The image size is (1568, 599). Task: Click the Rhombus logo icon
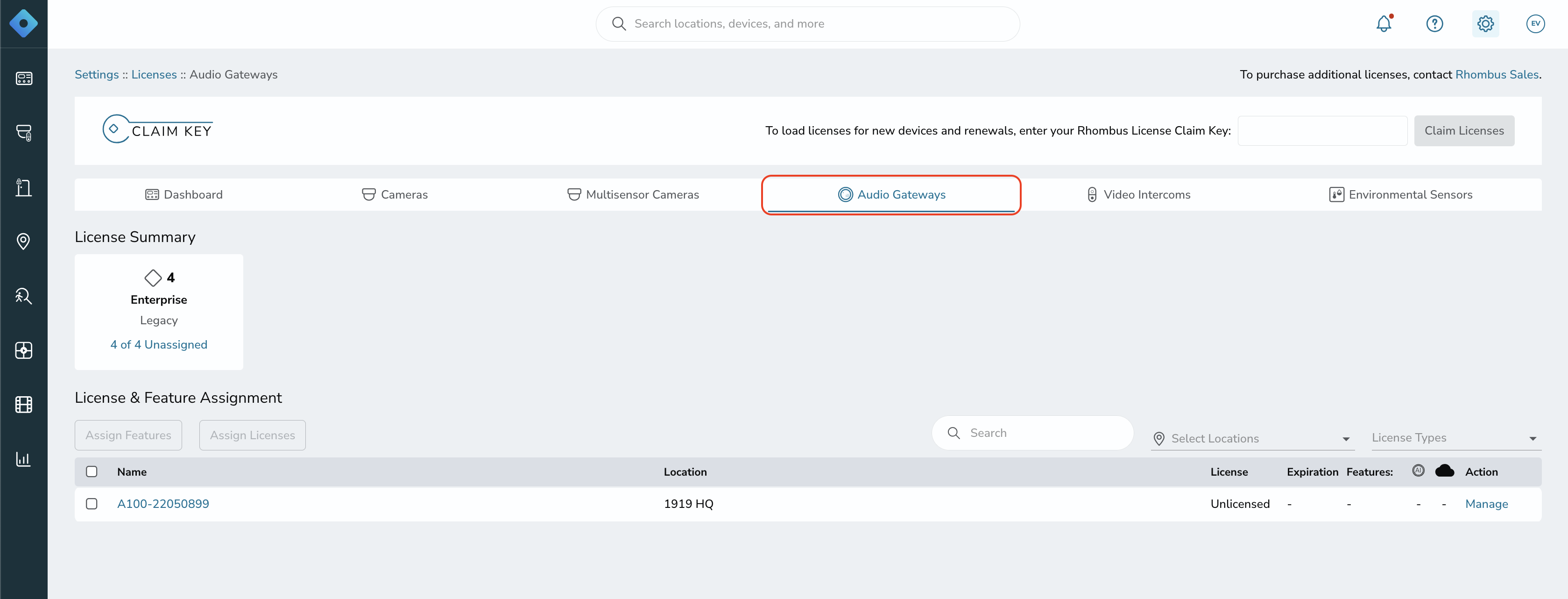[x=23, y=24]
